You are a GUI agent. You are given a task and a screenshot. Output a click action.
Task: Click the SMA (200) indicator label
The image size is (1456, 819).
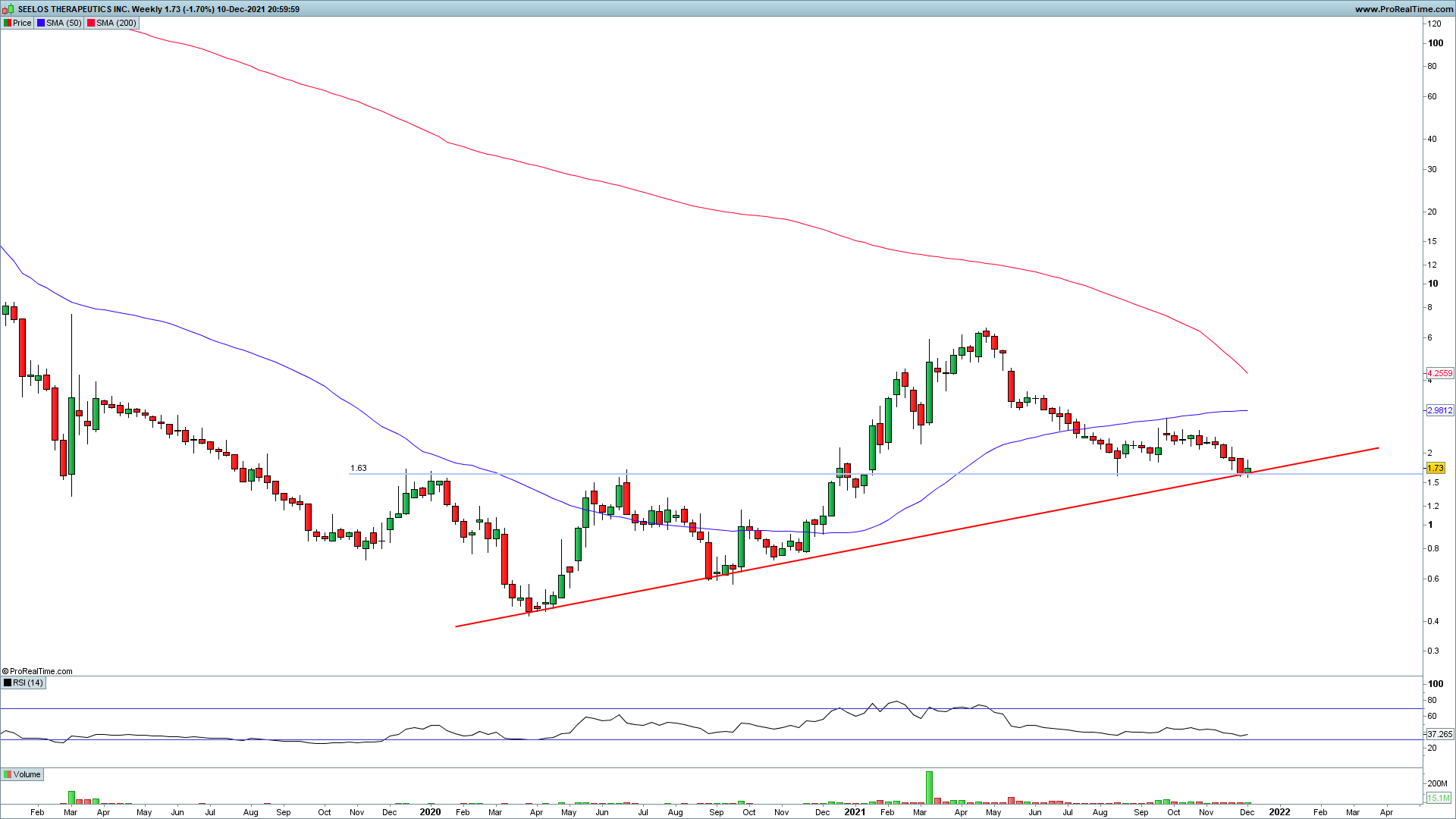coord(116,23)
